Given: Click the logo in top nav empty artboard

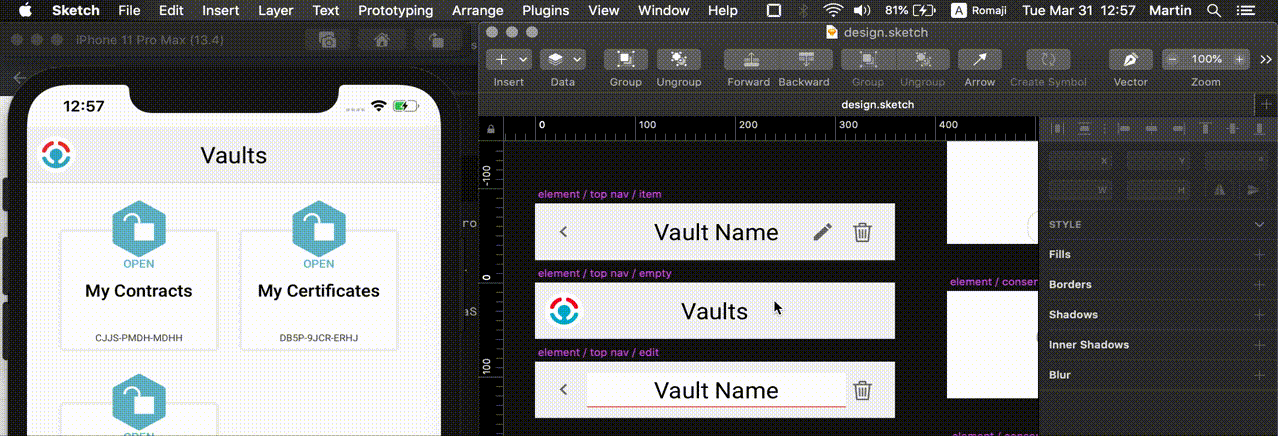Looking at the screenshot, I should (565, 311).
